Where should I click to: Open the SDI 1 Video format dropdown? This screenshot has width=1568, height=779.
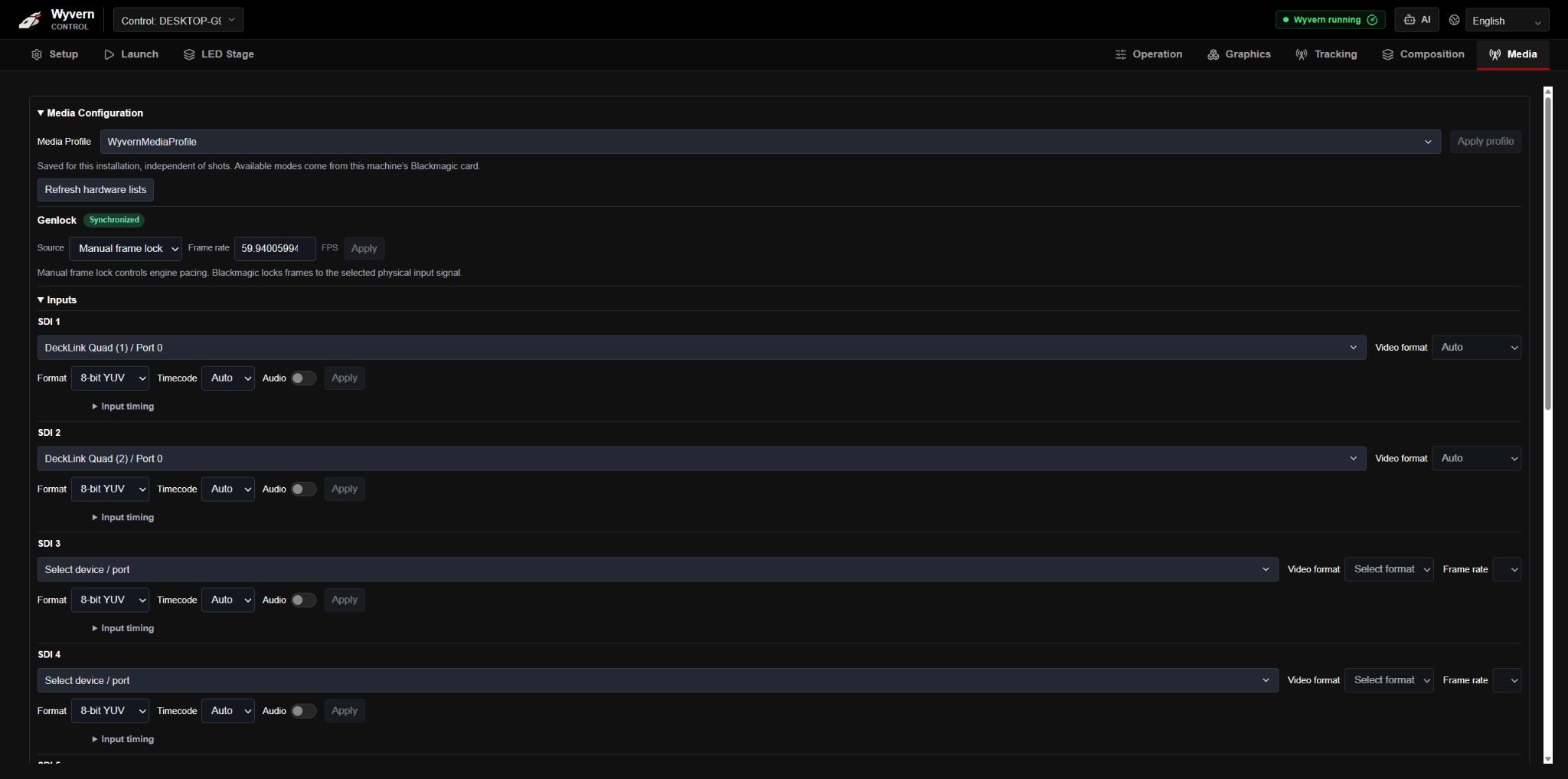[1476, 348]
